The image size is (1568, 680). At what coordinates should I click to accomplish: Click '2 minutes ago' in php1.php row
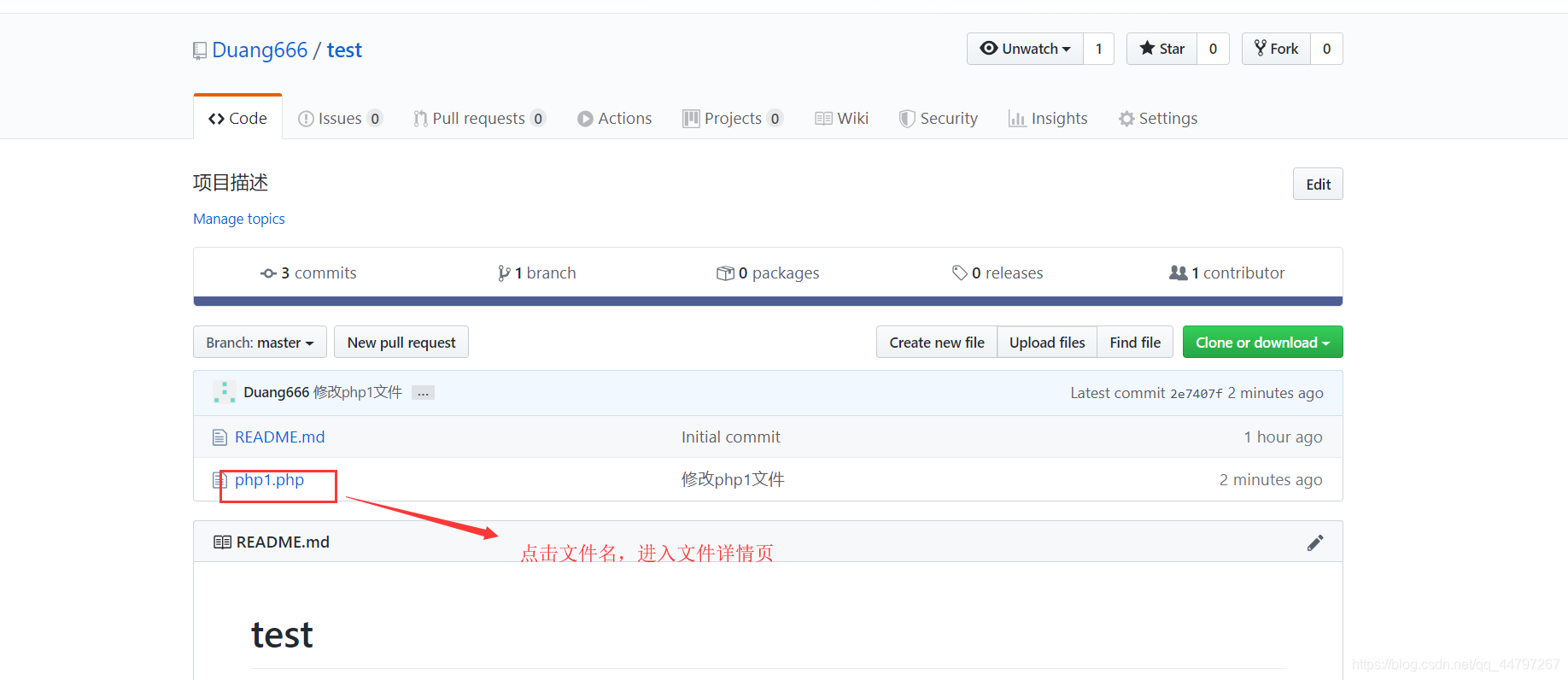1271,479
